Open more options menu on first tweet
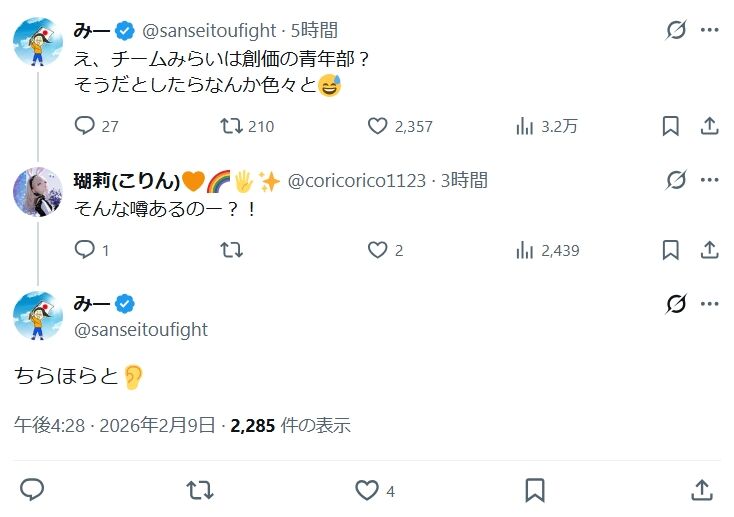734x517 pixels. coord(710,30)
